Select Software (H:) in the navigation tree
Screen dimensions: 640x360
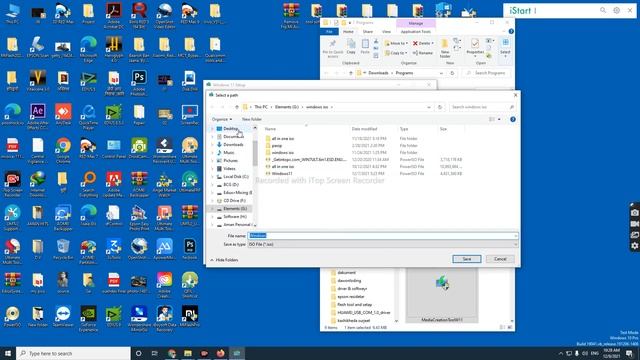coord(235,217)
